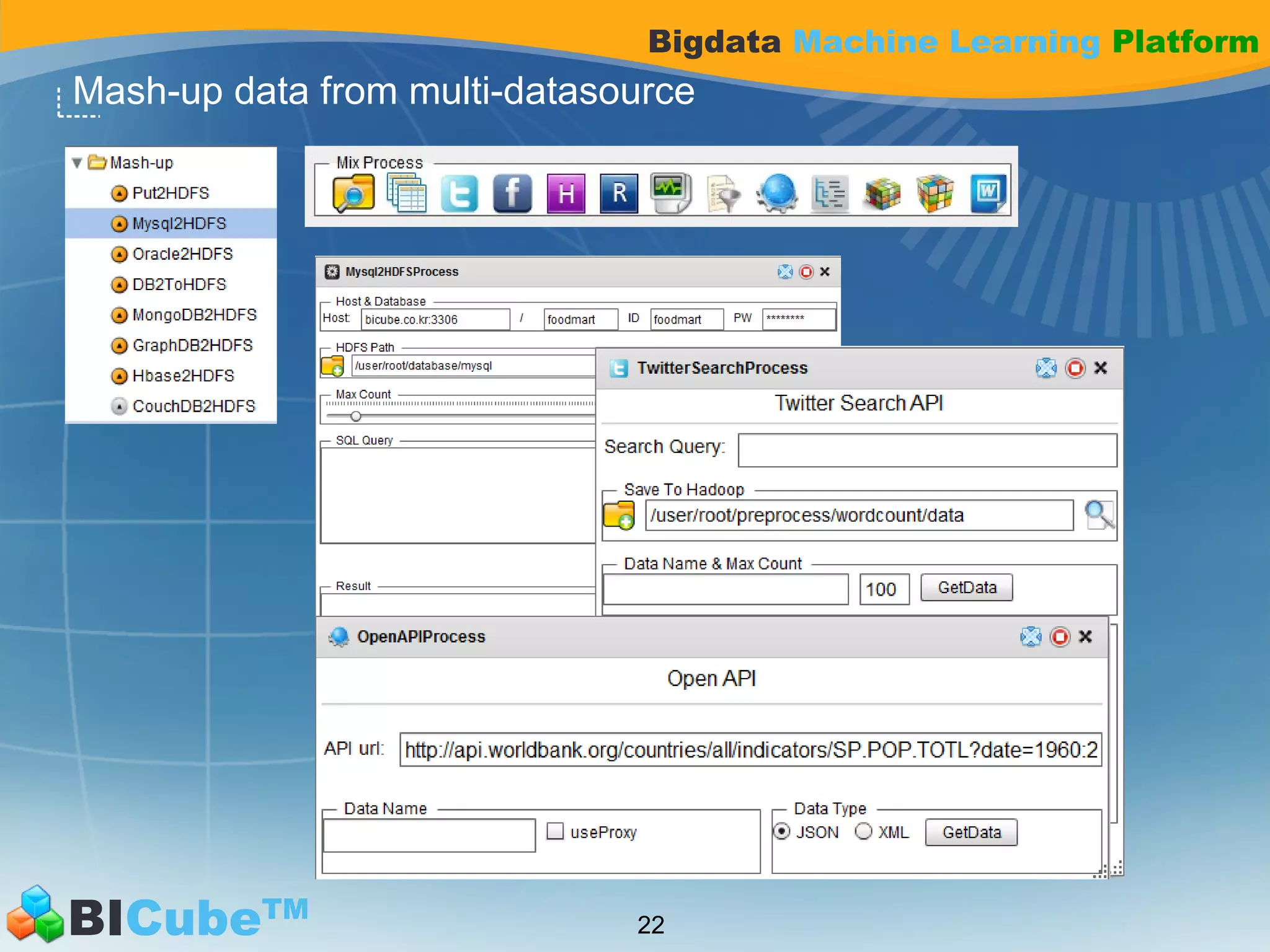The width and height of the screenshot is (1270, 952).
Task: Click the HDFS Path field /user/root/database/mysql
Action: (474, 366)
